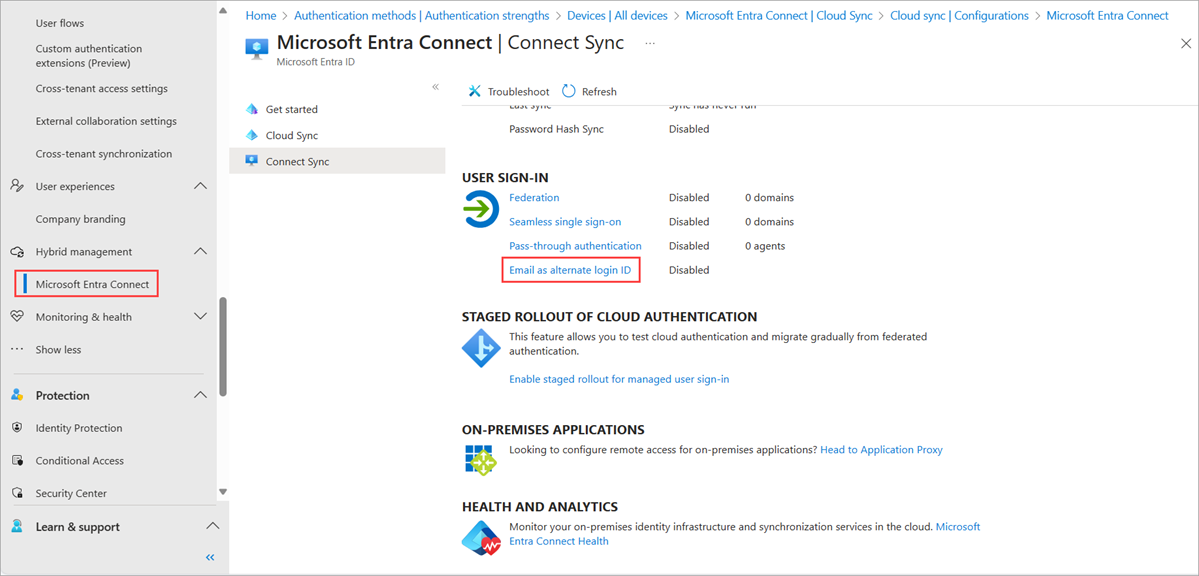Image resolution: width=1199 pixels, height=576 pixels.
Task: Click the Show less ellipsis icon
Action: tap(18, 350)
